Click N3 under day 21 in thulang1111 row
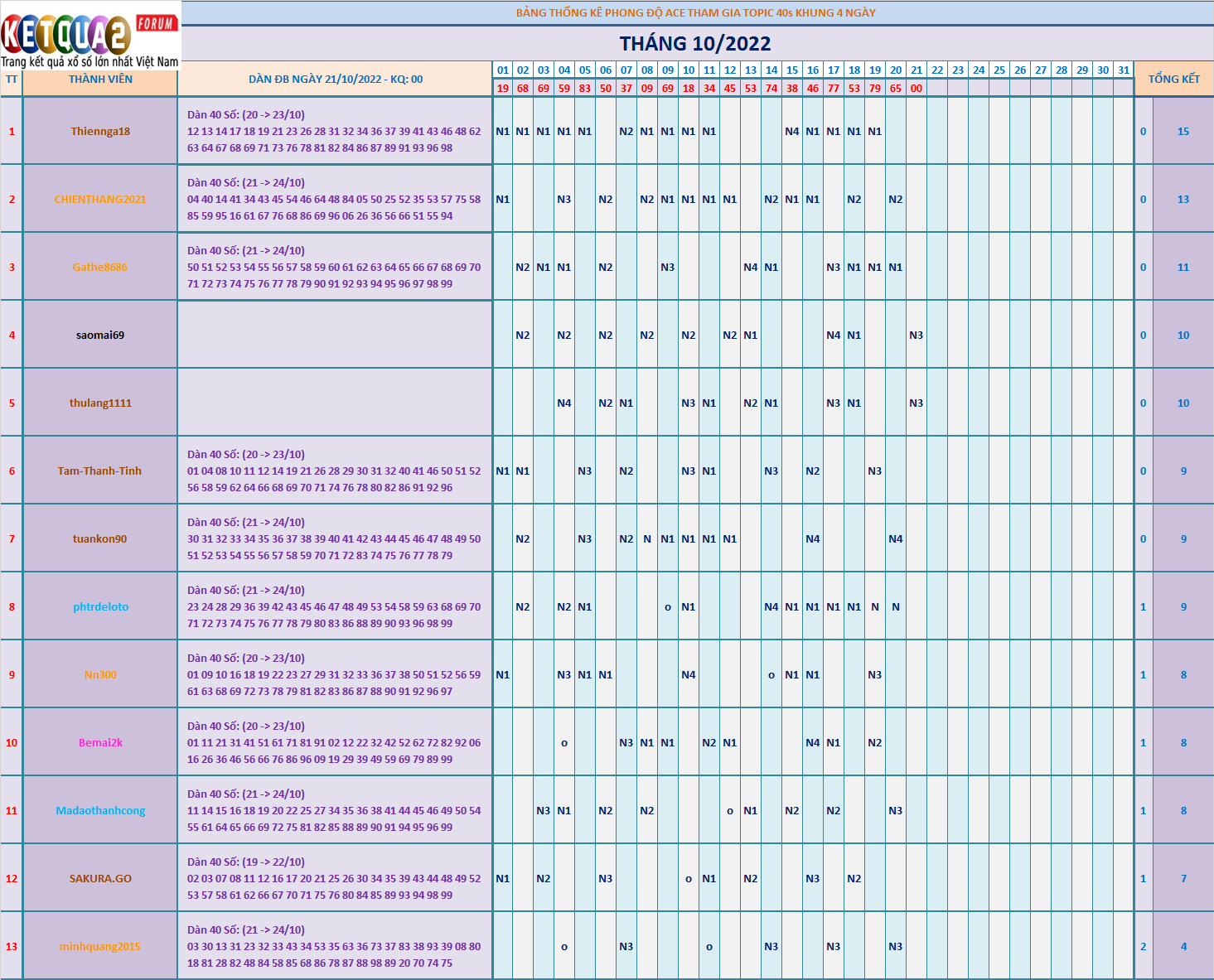This screenshot has width=1214, height=980. (917, 403)
